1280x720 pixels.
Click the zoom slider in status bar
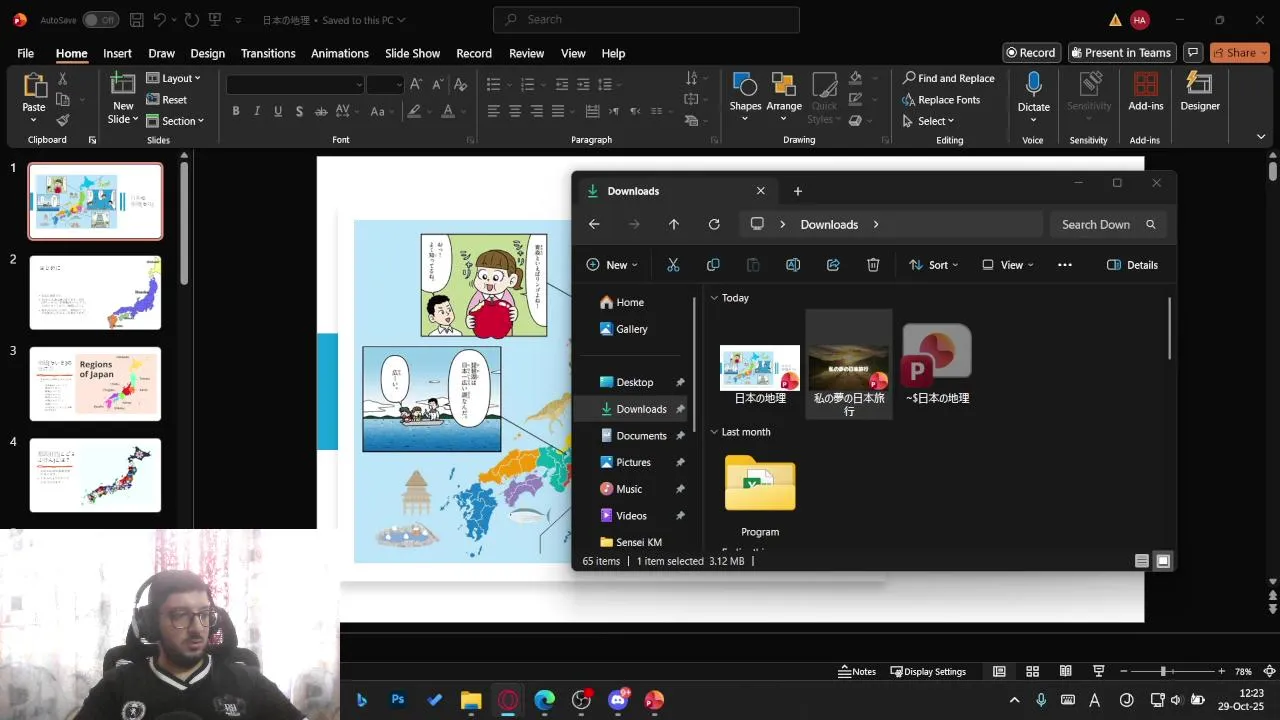click(1167, 671)
